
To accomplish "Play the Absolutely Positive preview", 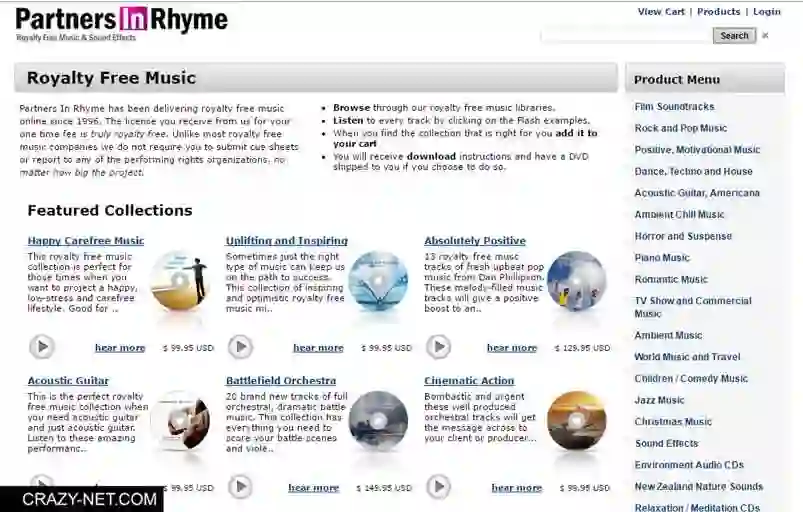I will 439,347.
